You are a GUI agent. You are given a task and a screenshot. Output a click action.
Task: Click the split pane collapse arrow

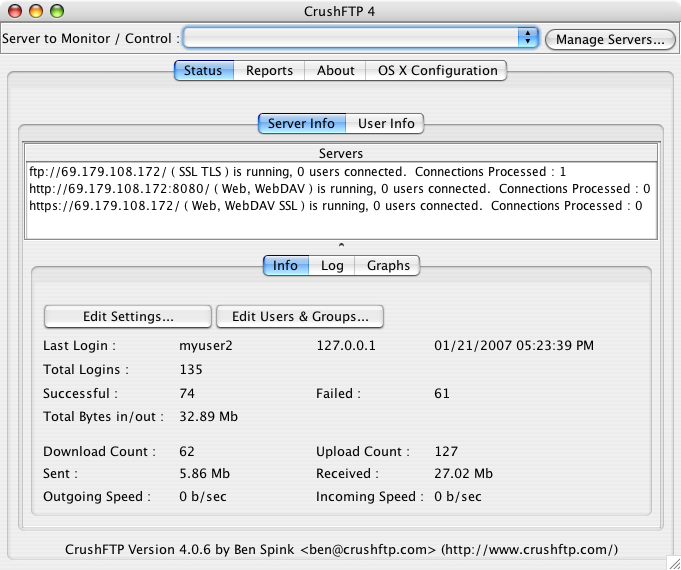coord(341,245)
